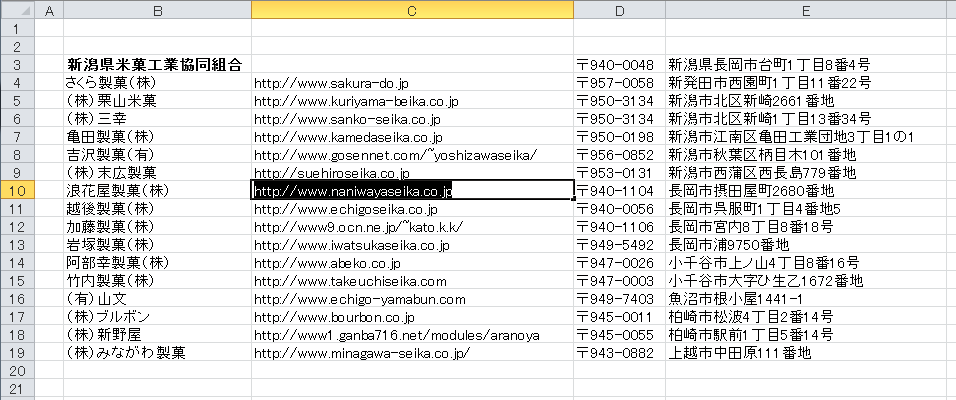Viewport: 956px width, 400px height.
Task: Click postal code 〒940-0048
Action: point(615,65)
